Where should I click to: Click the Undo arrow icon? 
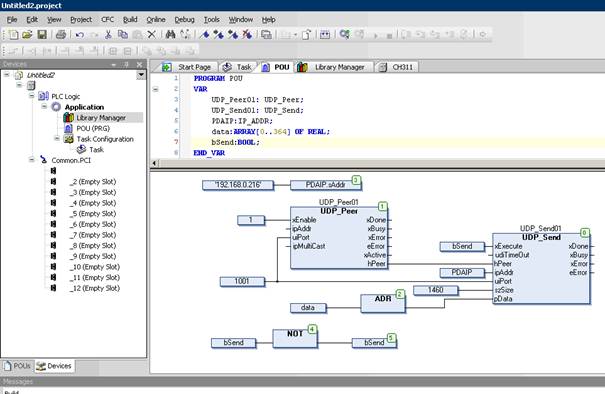click(80, 35)
